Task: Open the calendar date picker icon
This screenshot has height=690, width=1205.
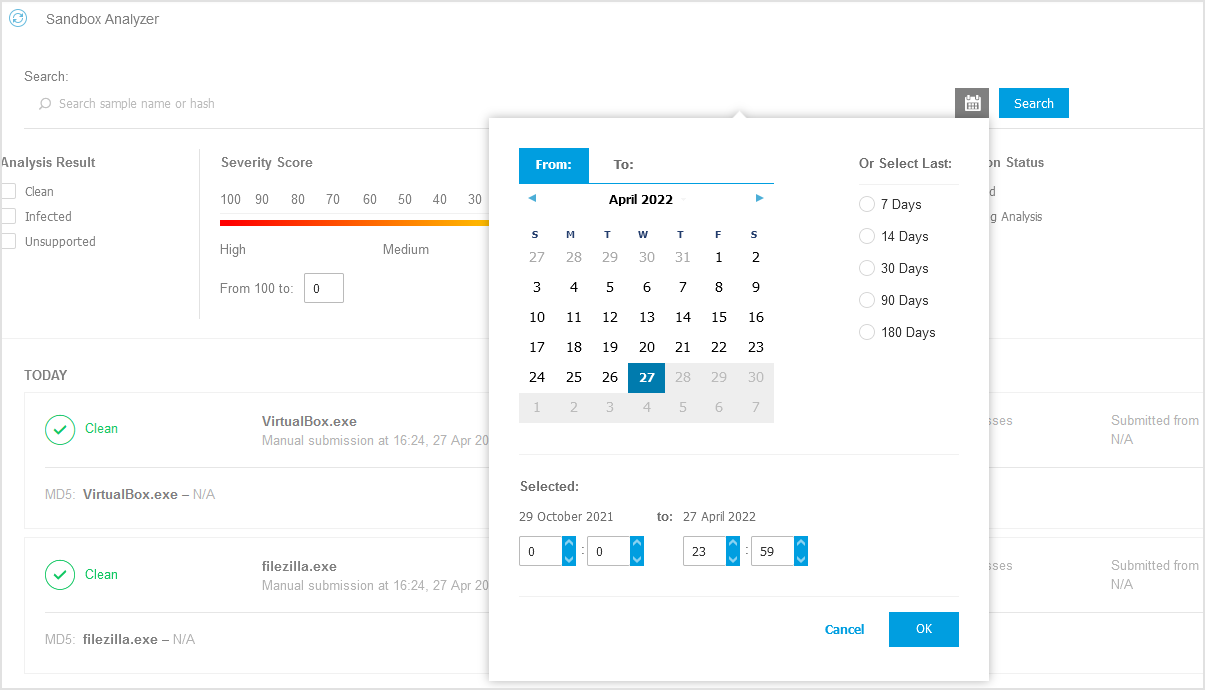Action: [971, 102]
